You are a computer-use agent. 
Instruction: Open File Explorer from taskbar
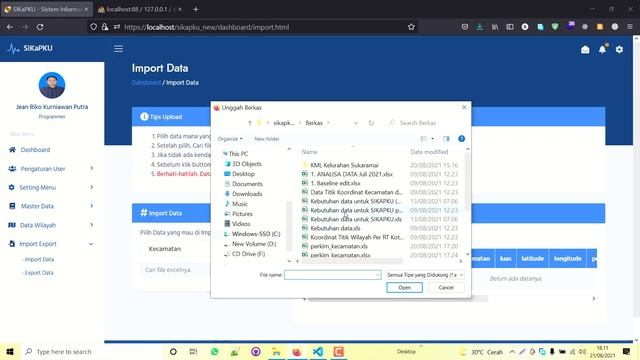(x=276, y=351)
